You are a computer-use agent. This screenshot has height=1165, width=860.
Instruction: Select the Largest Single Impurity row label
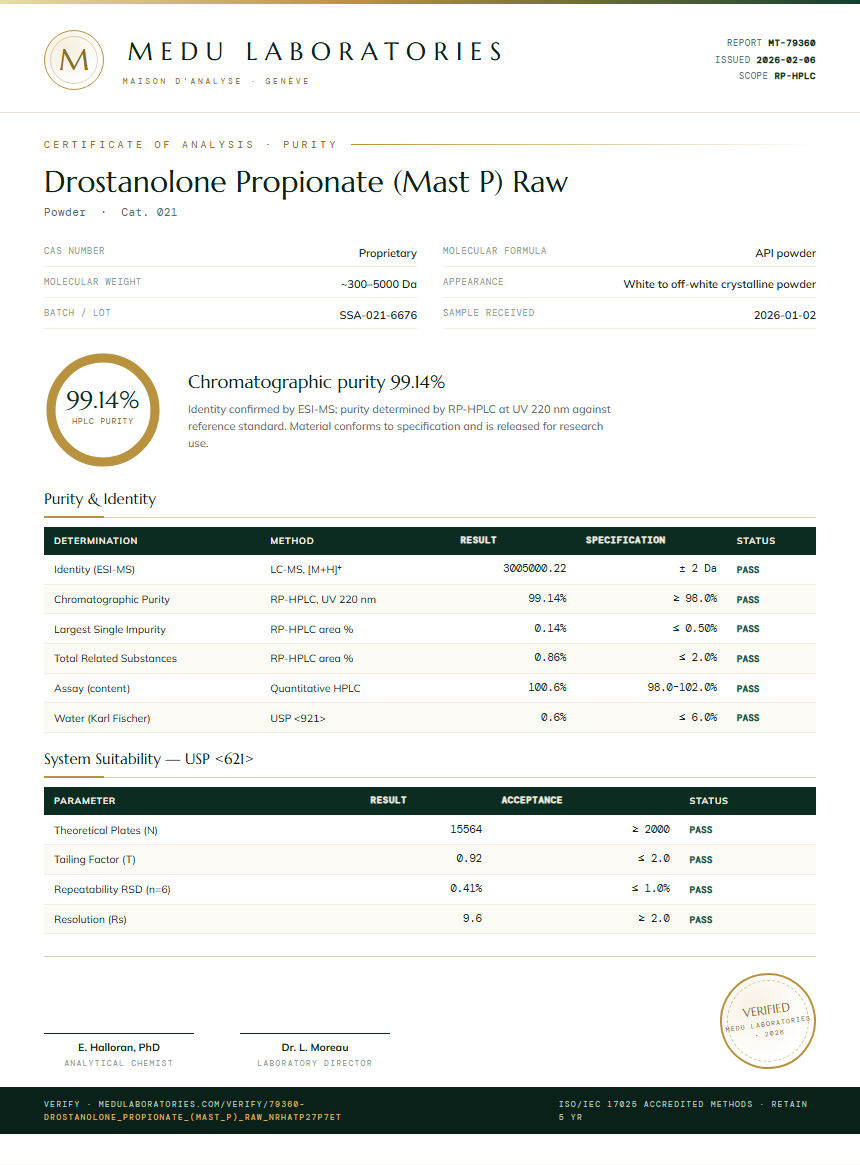click(x=109, y=629)
